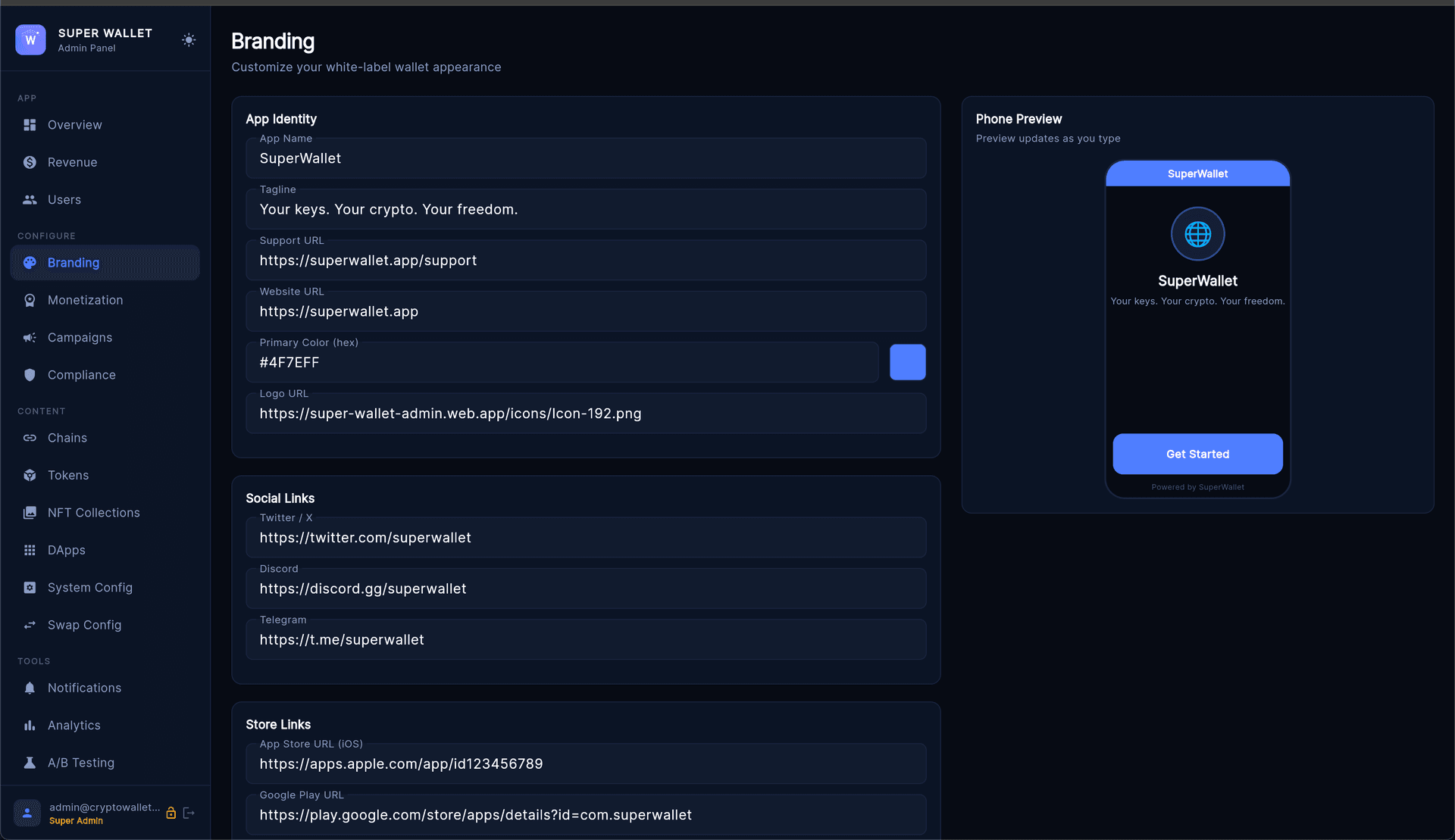Click the Swap Config arrows icon

click(30, 625)
